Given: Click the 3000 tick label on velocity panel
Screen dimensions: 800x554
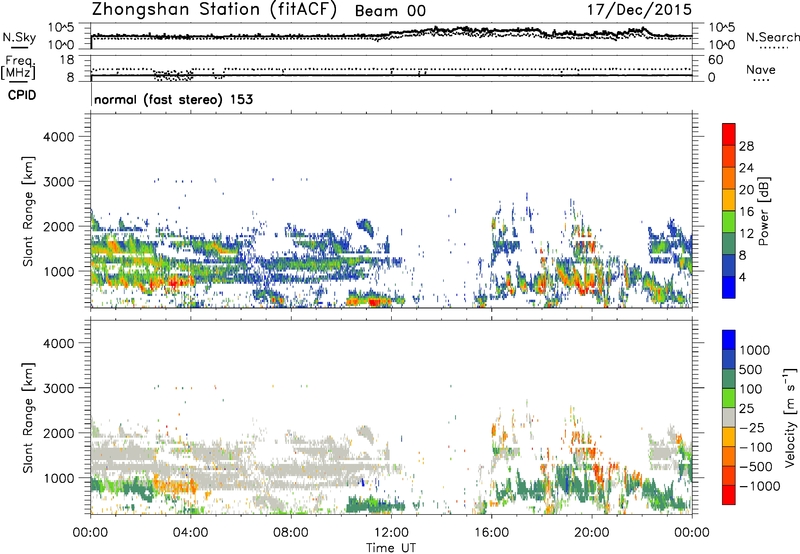Looking at the screenshot, I should pos(59,388).
